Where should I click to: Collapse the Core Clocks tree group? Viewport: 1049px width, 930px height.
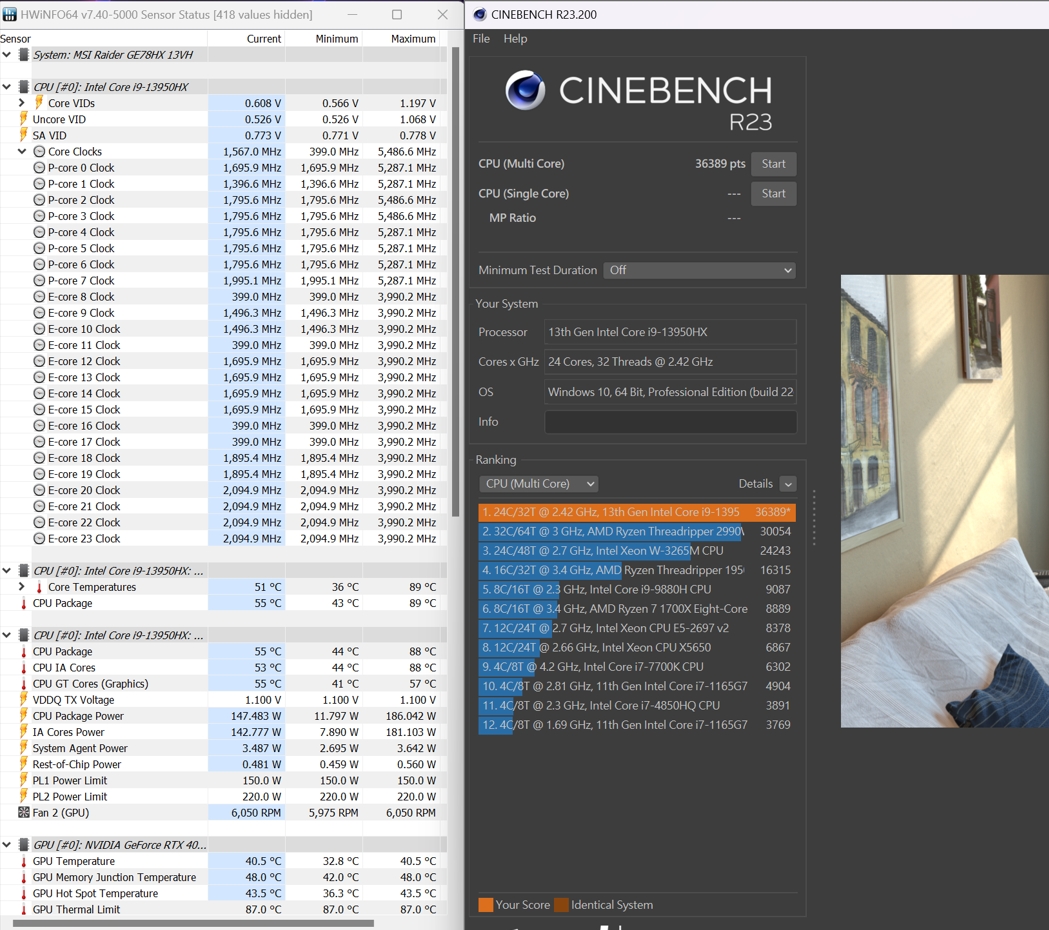pos(22,151)
